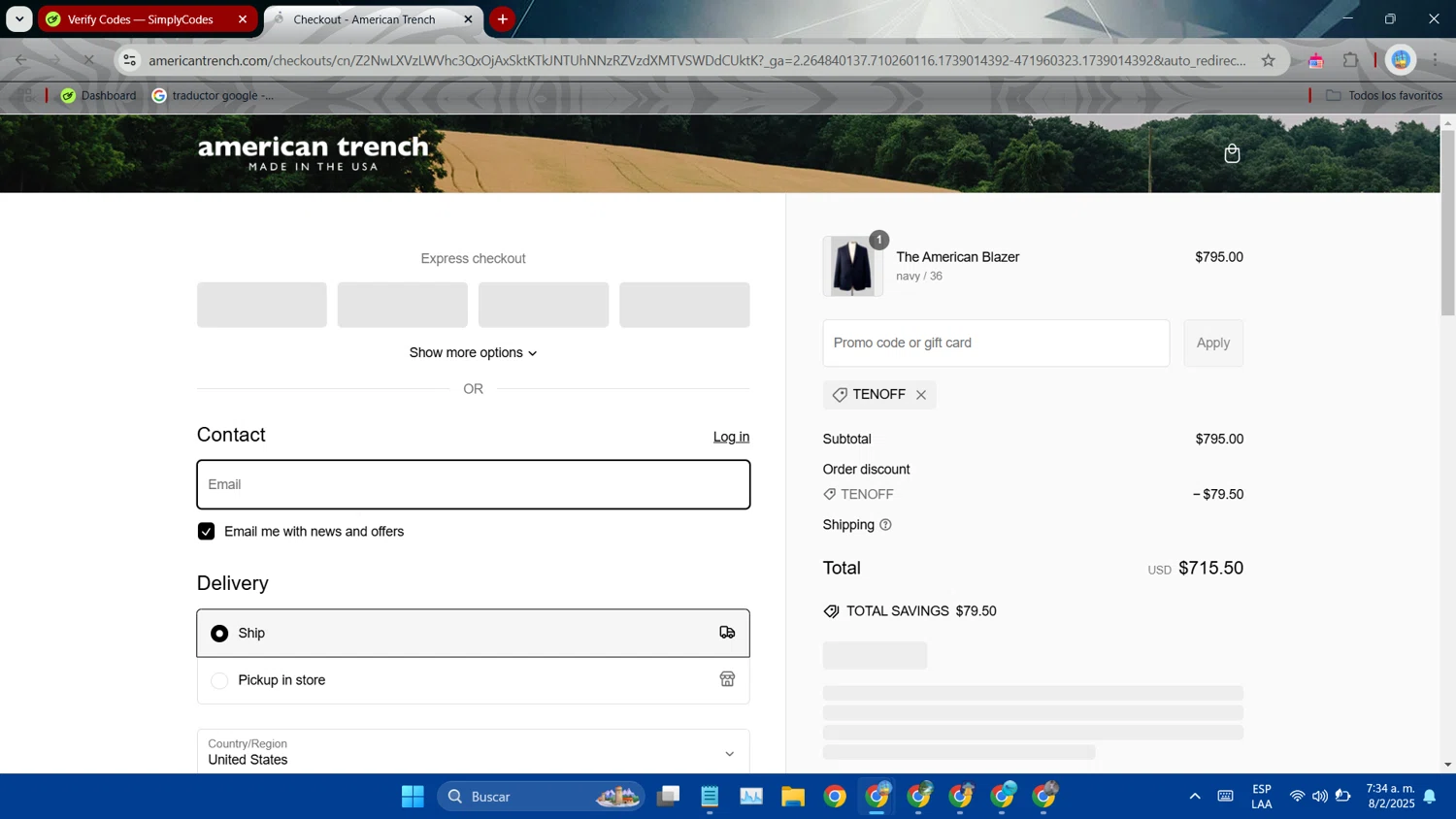Open the Dashboard bookmark
Viewport: 1456px width, 819px height.
click(98, 95)
